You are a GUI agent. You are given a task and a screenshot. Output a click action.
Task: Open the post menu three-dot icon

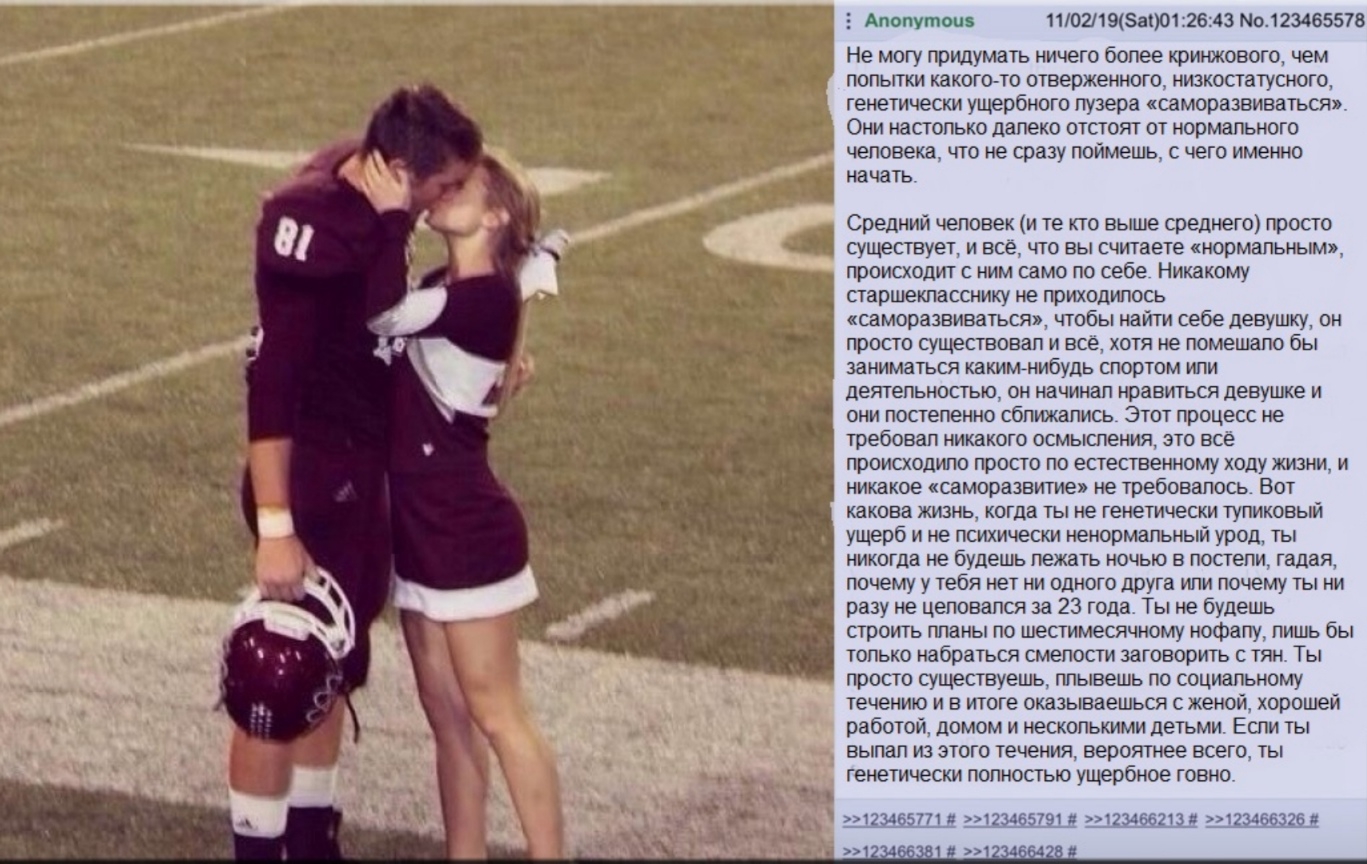(x=849, y=21)
